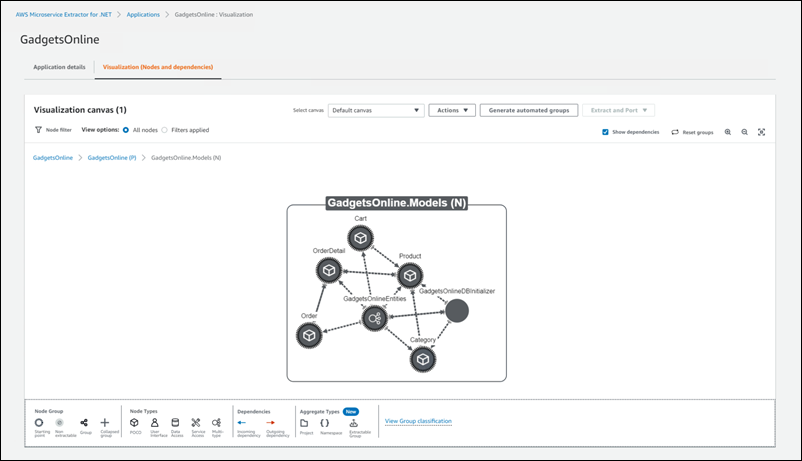Viewport: 802px width, 461px height.
Task: Open the Applications breadcrumb link
Action: (x=143, y=15)
